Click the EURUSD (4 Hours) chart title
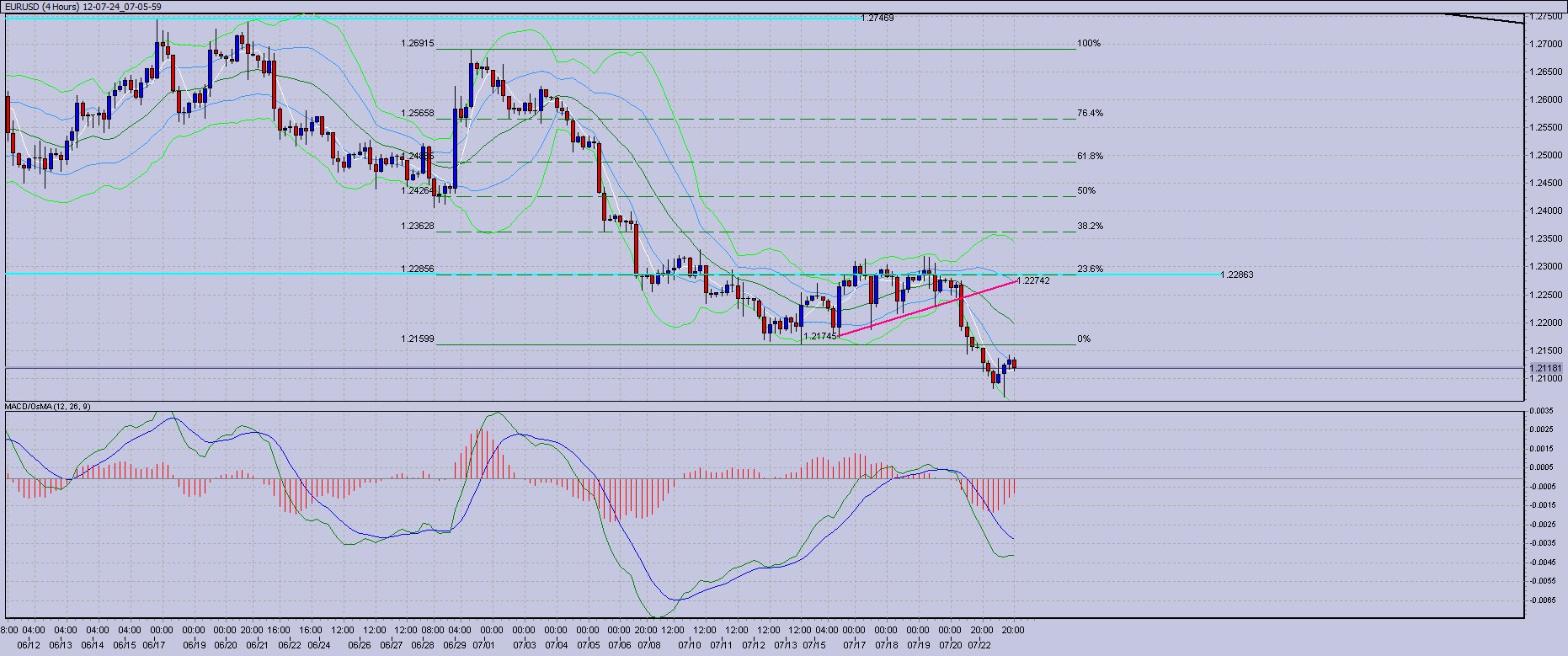The height and width of the screenshot is (656, 1568). pyautogui.click(x=83, y=7)
